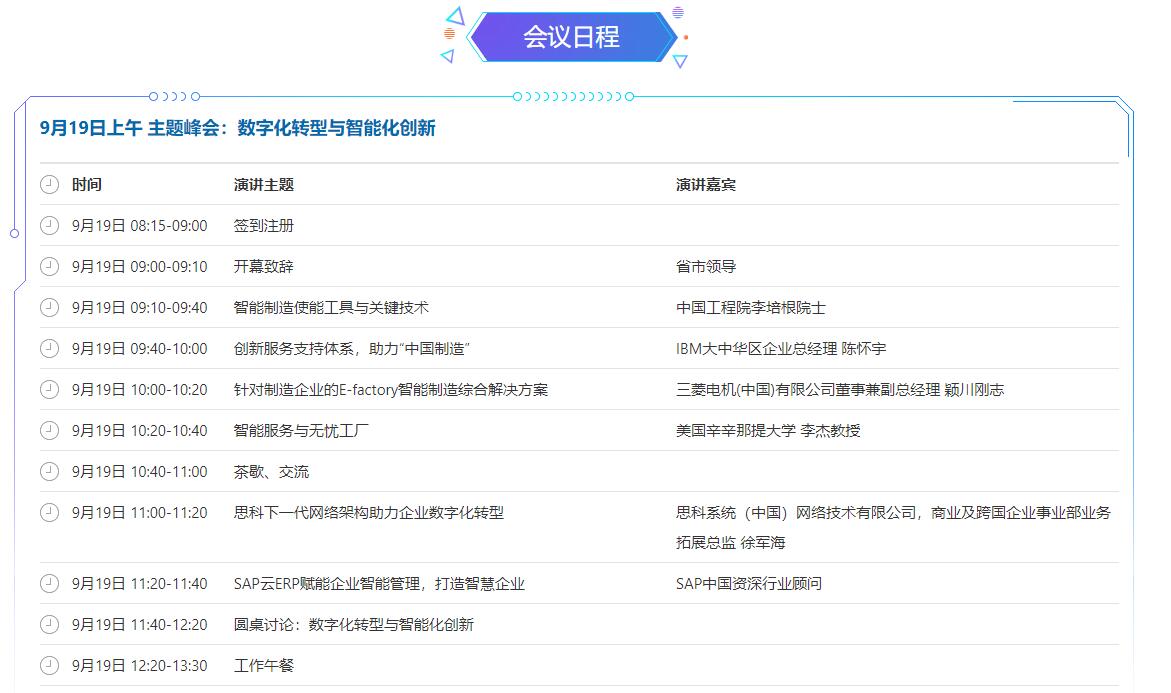Select the 9月19日上午 主题峰会 section heading
The image size is (1171, 693).
pos(238,128)
